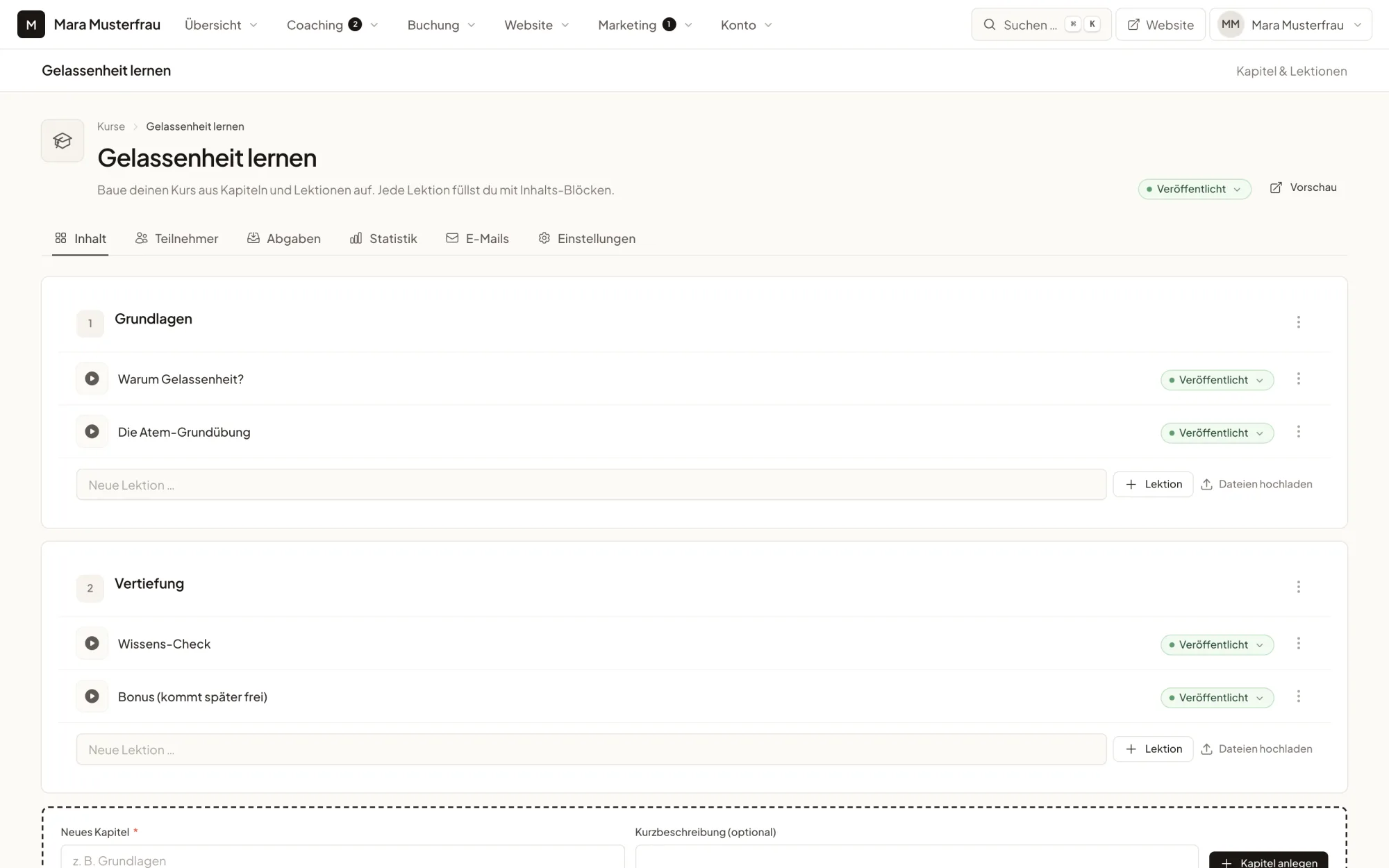Switch to the E-Mails tab
Viewport: 1389px width, 868px height.
click(477, 239)
